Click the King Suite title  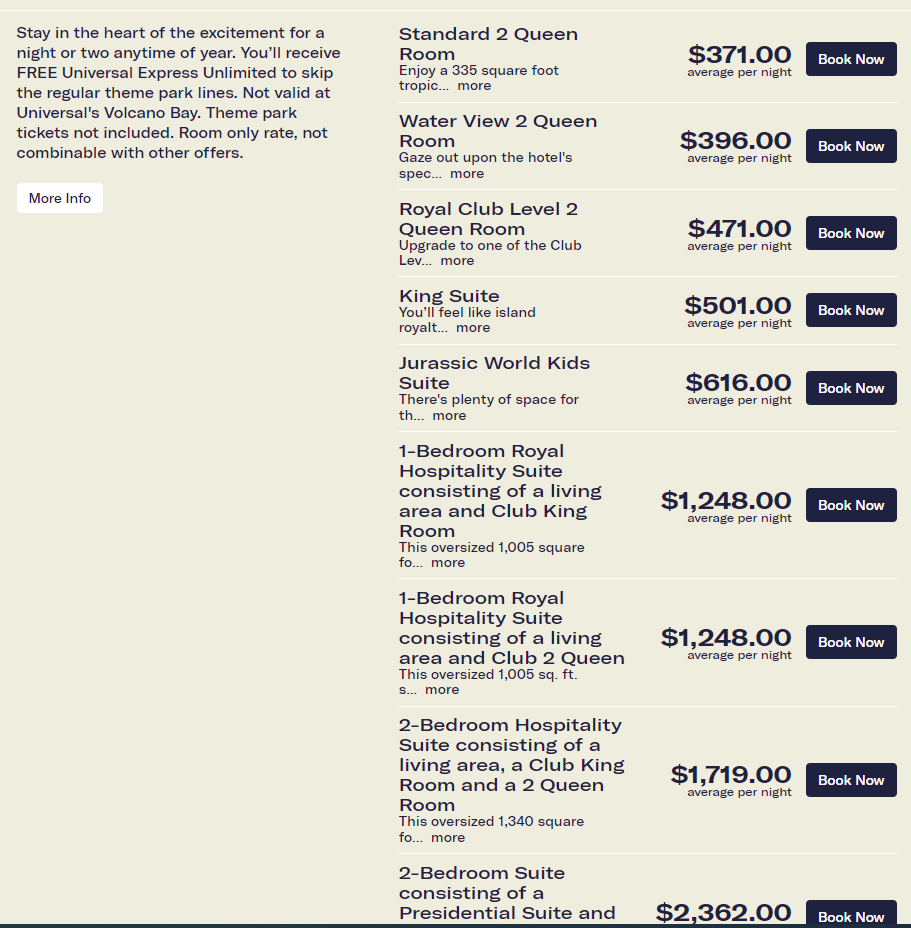coord(449,296)
